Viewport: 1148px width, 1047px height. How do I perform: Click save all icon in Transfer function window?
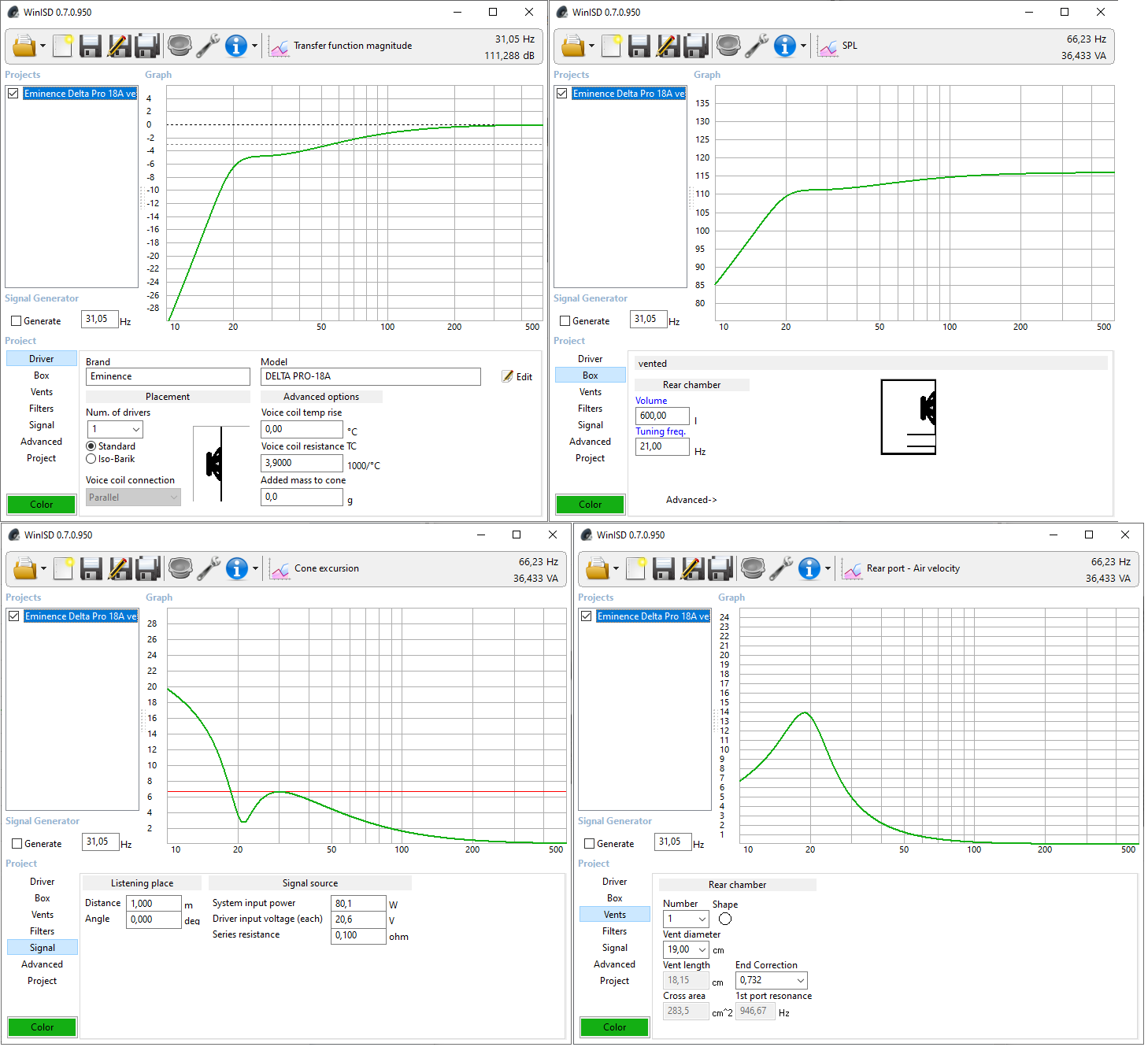pyautogui.click(x=147, y=46)
